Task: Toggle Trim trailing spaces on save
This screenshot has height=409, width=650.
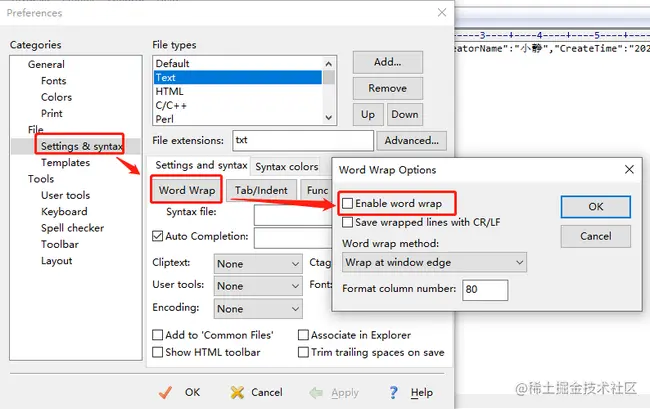Action: click(x=303, y=352)
